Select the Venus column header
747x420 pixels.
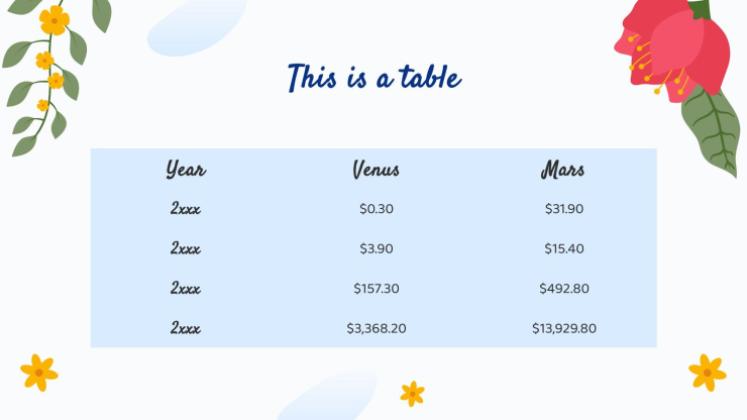point(376,170)
